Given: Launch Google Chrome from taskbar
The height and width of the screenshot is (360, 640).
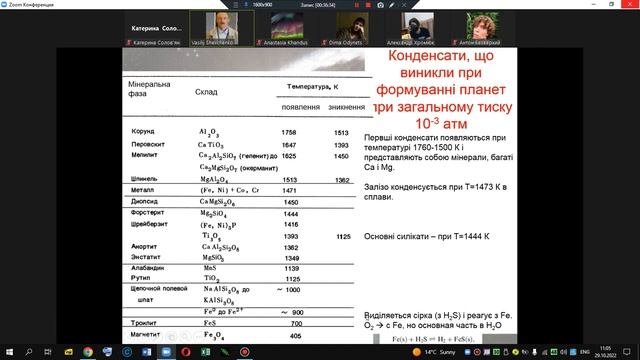Looking at the screenshot, I should (88, 352).
